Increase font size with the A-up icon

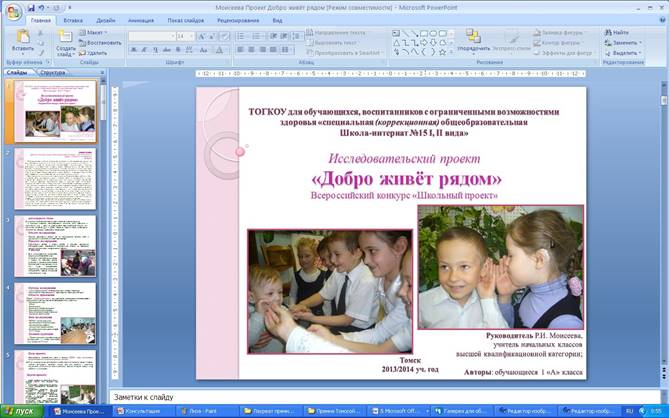tap(202, 36)
